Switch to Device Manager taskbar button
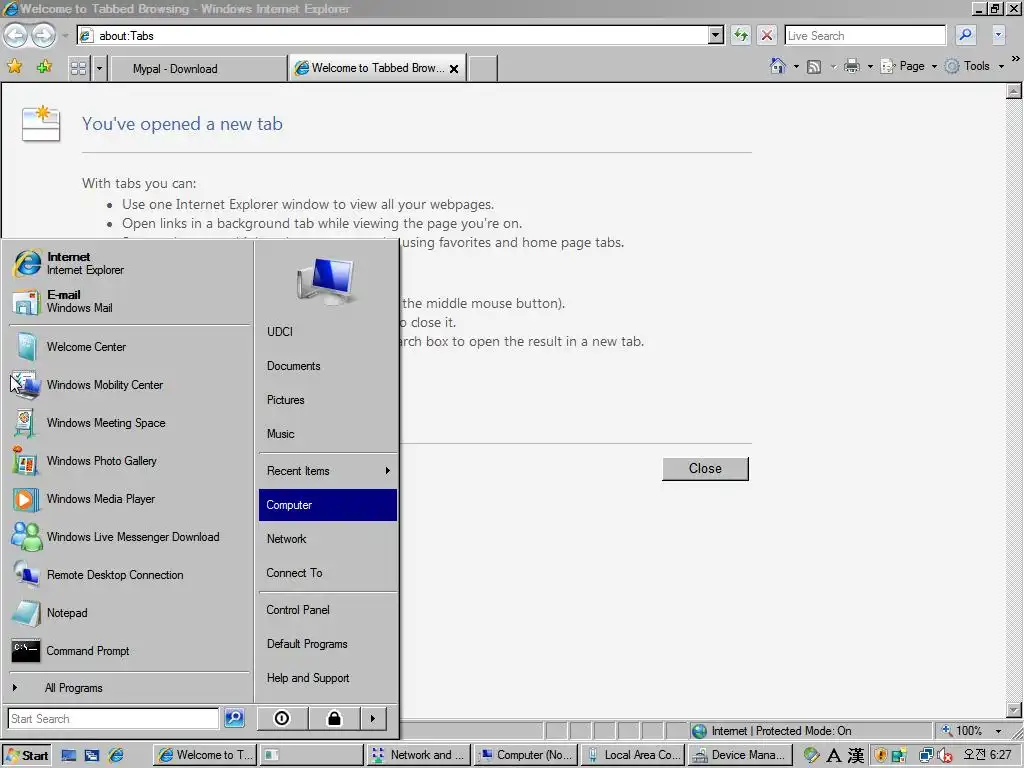 pos(741,755)
